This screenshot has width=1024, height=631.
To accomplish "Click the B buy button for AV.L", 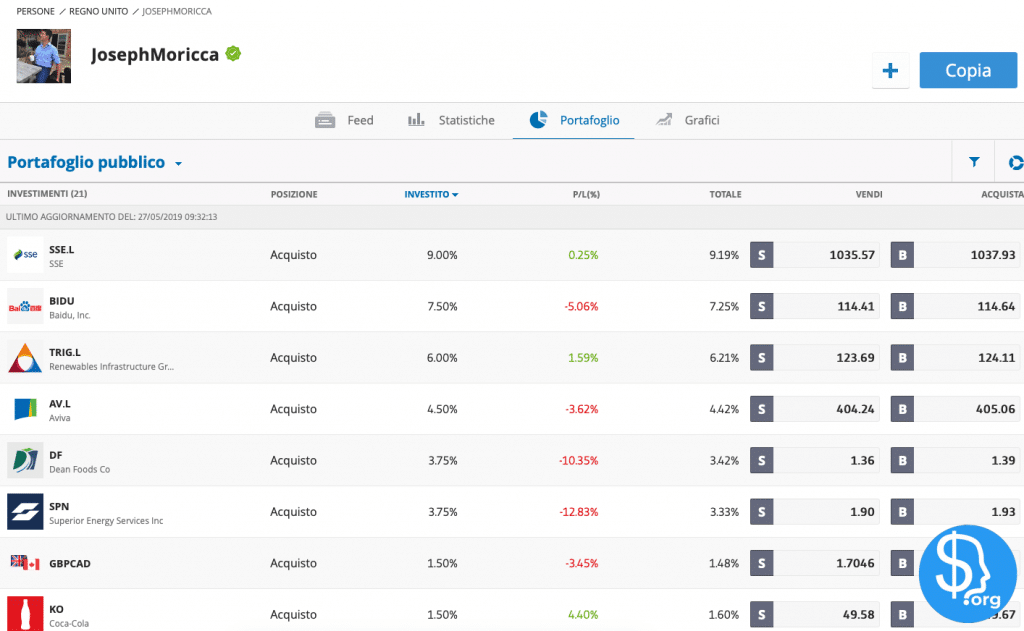I will click(x=903, y=409).
